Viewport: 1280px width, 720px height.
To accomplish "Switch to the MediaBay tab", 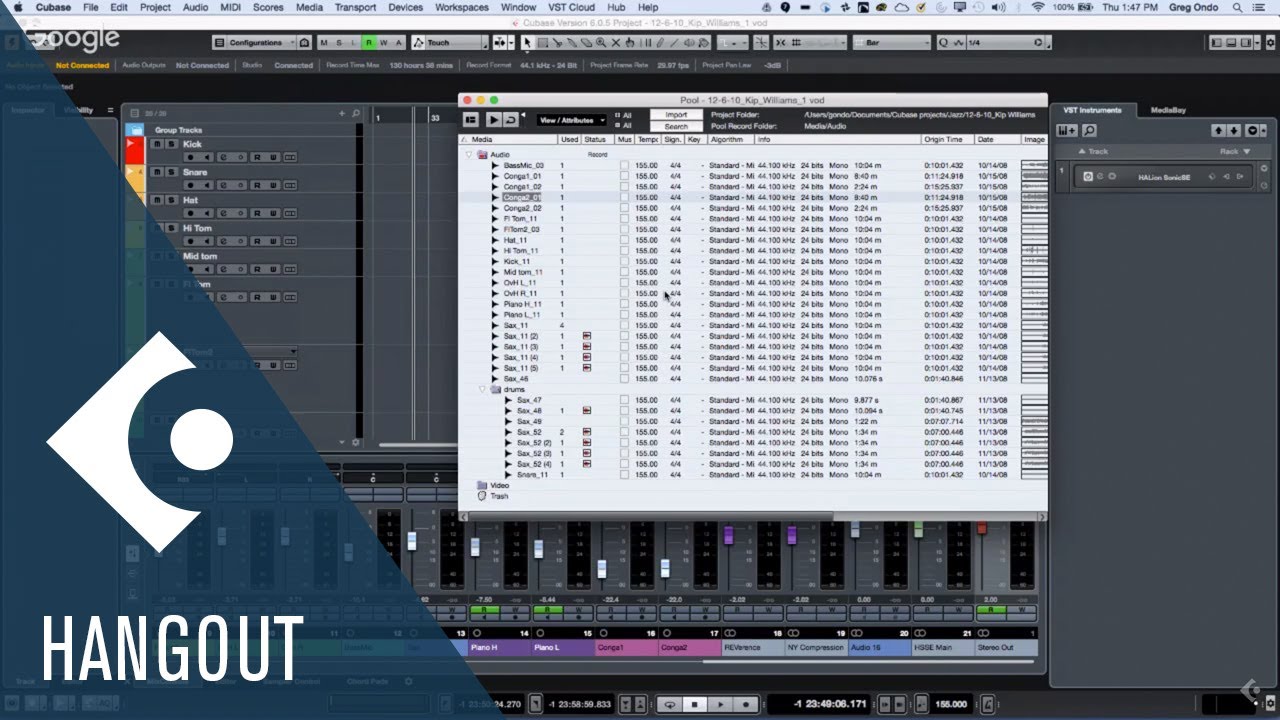I will tap(1168, 110).
